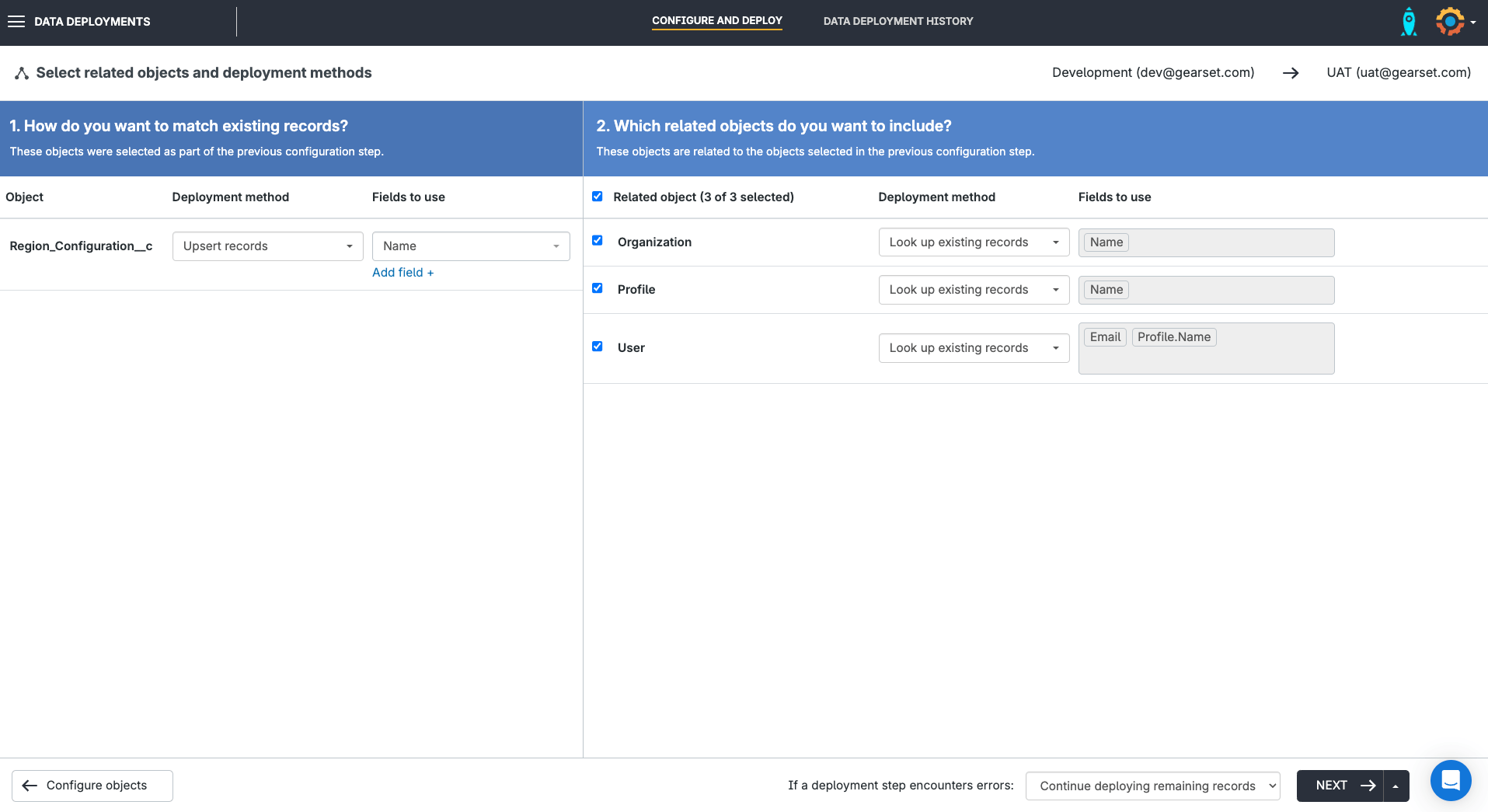The width and height of the screenshot is (1488, 812).
Task: Click the User fields to use box
Action: (1206, 357)
